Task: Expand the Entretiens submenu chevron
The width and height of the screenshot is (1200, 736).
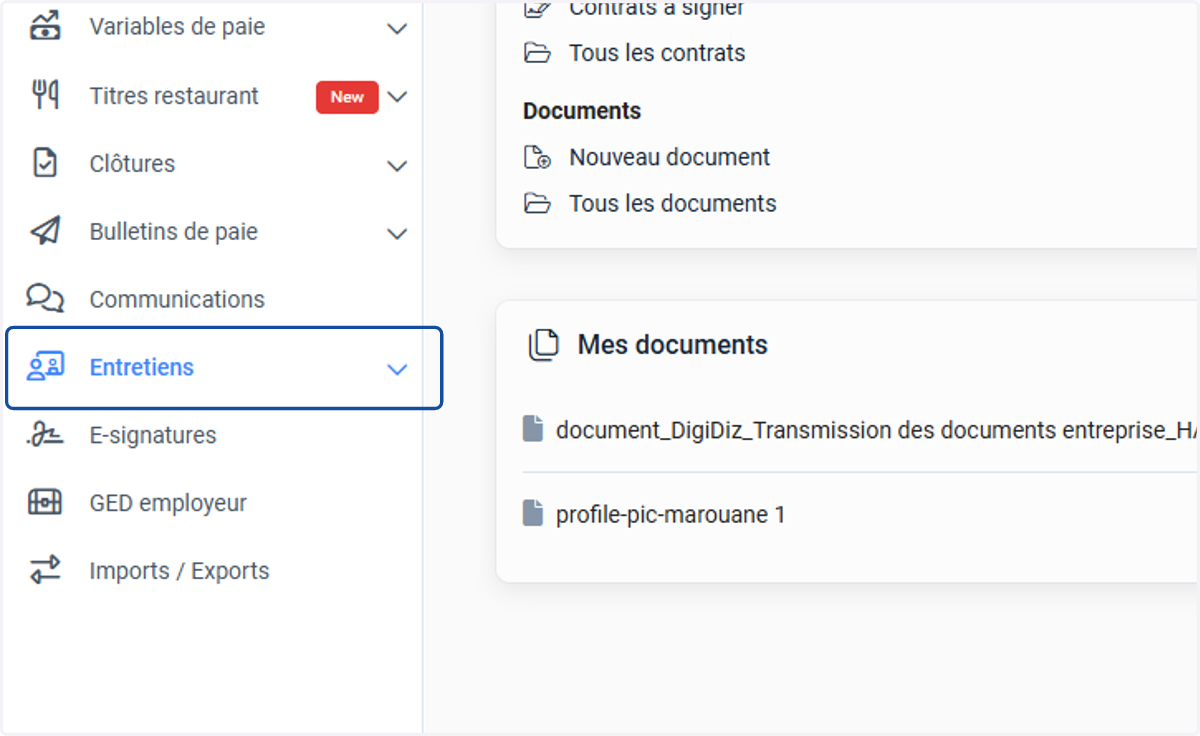Action: [x=397, y=369]
